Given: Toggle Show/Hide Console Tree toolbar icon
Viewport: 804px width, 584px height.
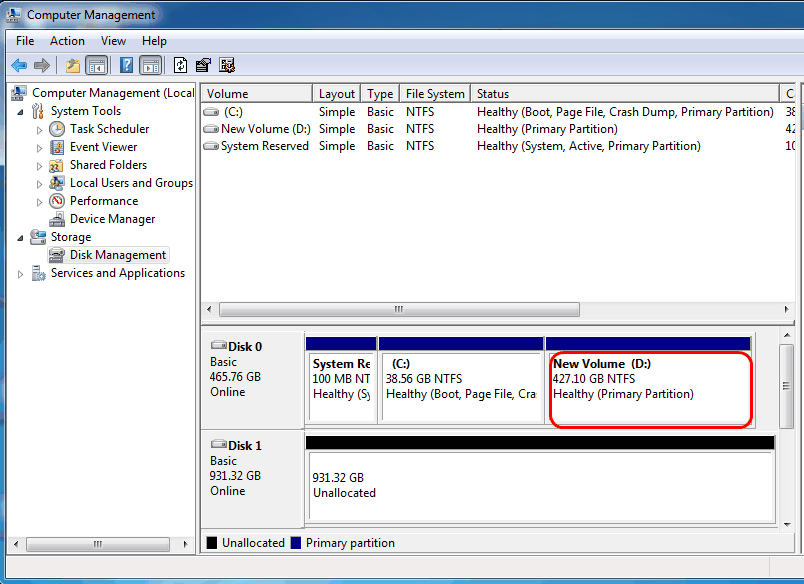Looking at the screenshot, I should click(96, 65).
